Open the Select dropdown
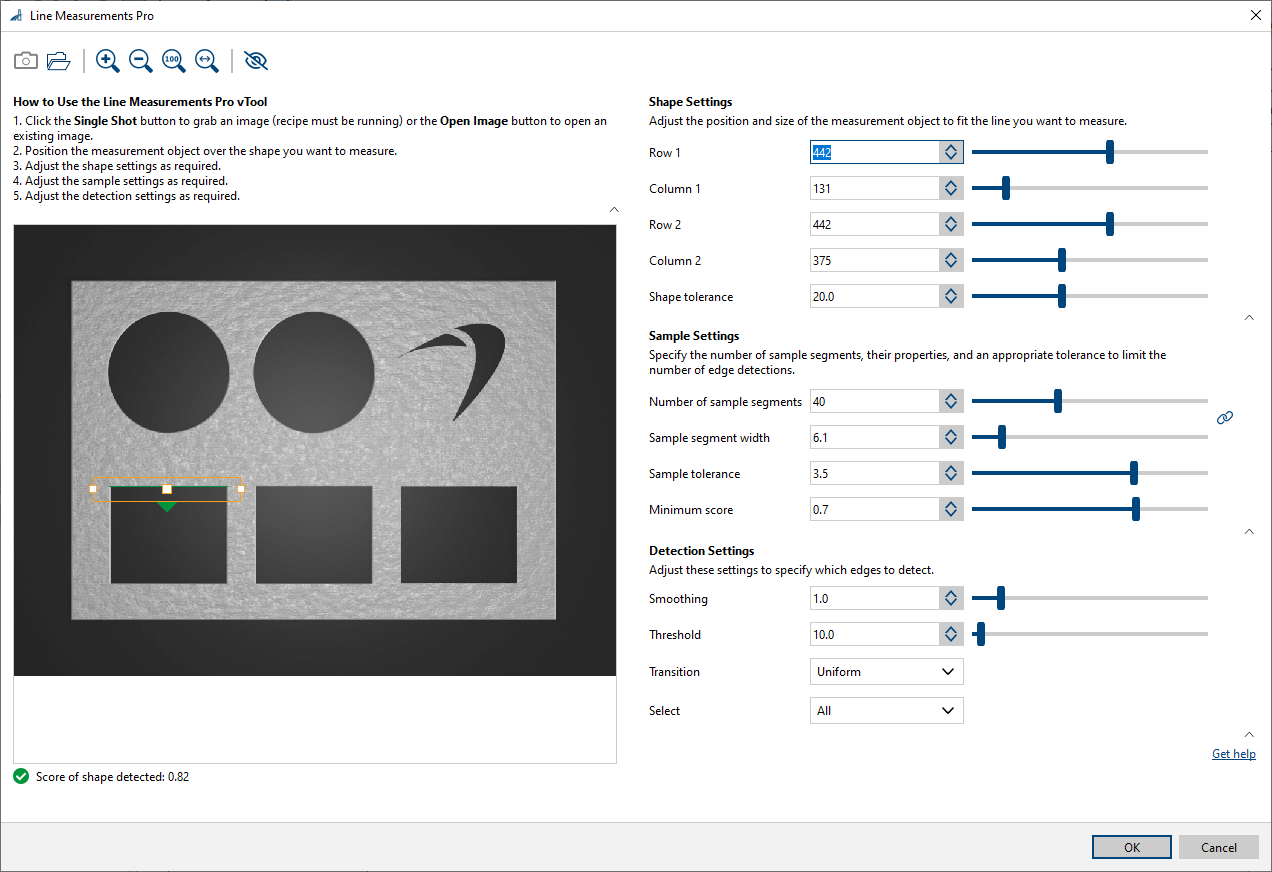The width and height of the screenshot is (1272, 872). tap(886, 711)
